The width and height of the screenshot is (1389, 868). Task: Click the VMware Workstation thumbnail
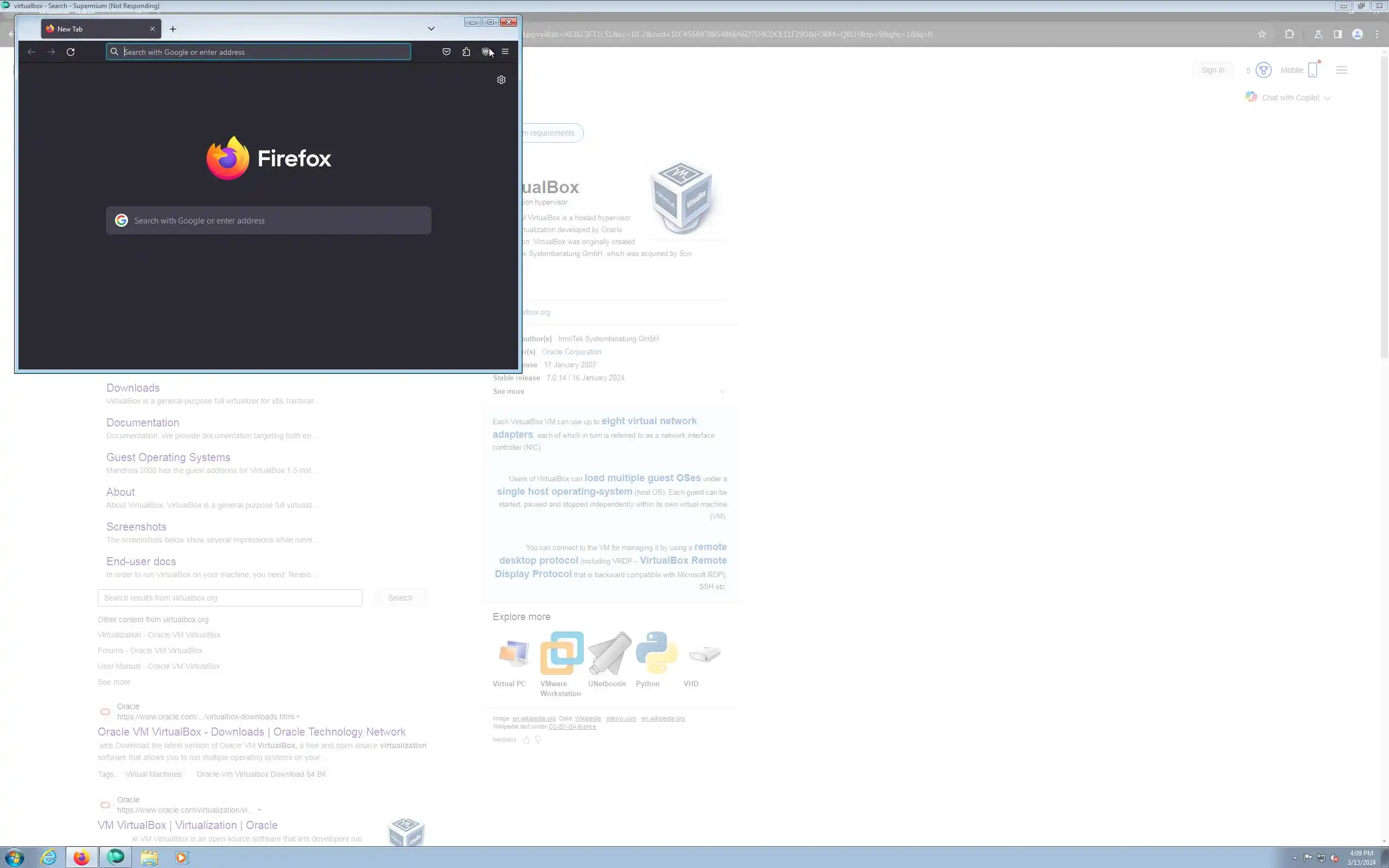click(x=562, y=653)
